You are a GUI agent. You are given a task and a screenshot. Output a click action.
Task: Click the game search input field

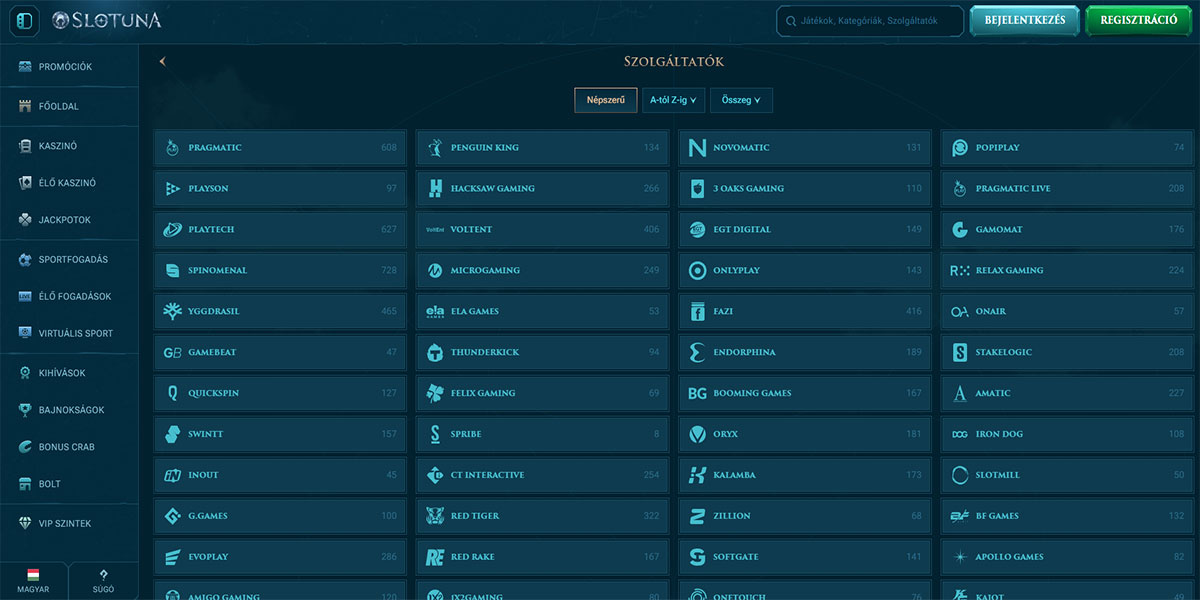(870, 21)
